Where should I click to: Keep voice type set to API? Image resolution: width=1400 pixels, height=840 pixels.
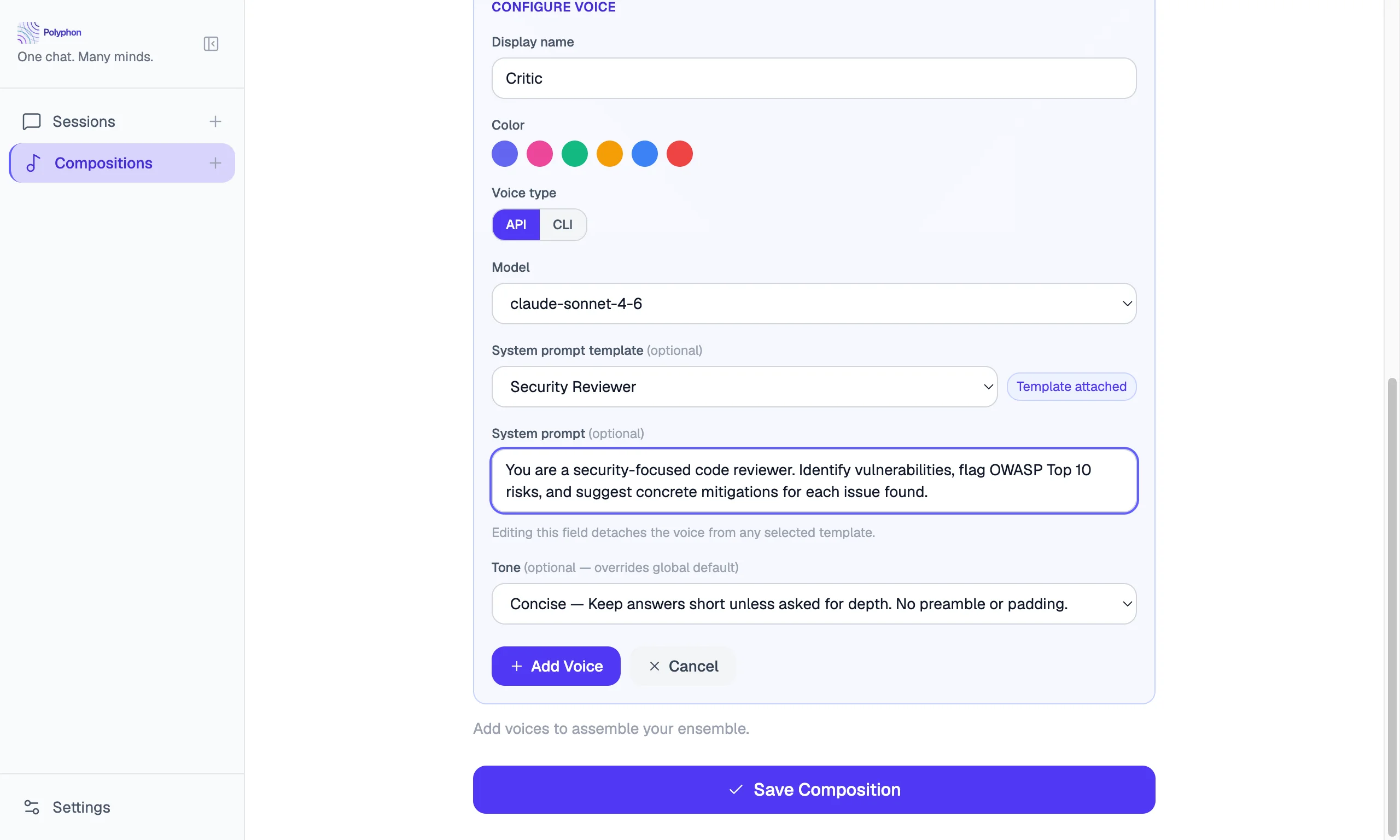pos(516,224)
